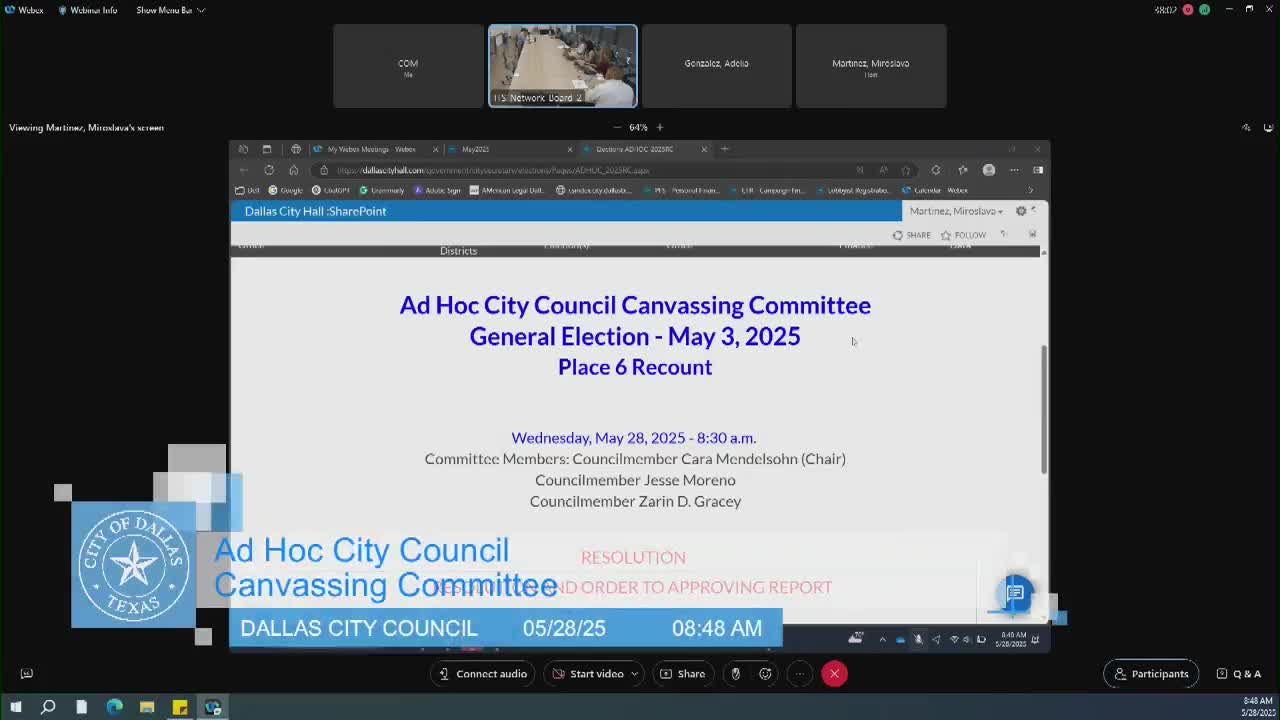Open the reactions emoji icon

pos(766,674)
